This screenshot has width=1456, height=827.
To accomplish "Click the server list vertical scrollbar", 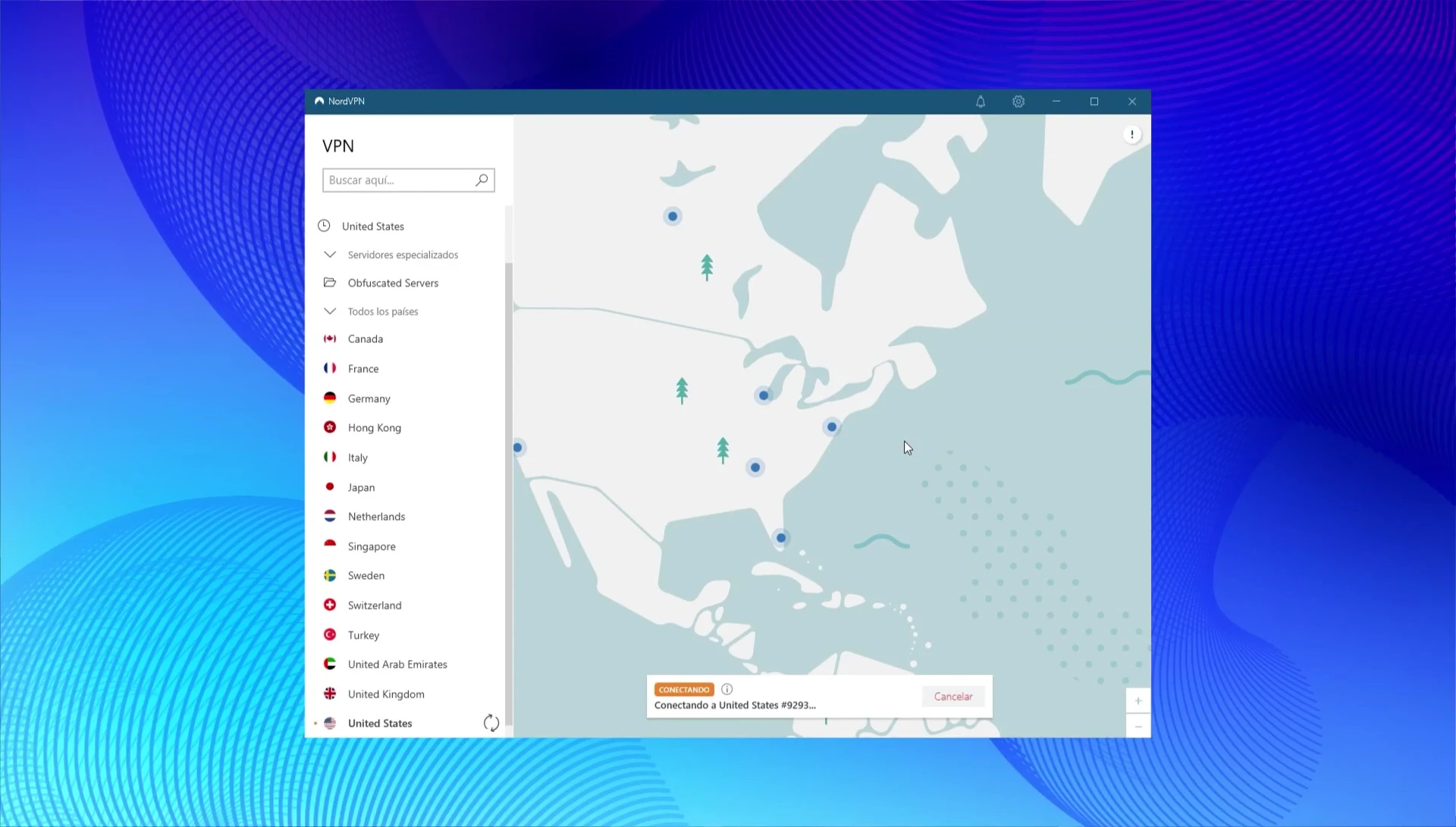I will coord(509,493).
